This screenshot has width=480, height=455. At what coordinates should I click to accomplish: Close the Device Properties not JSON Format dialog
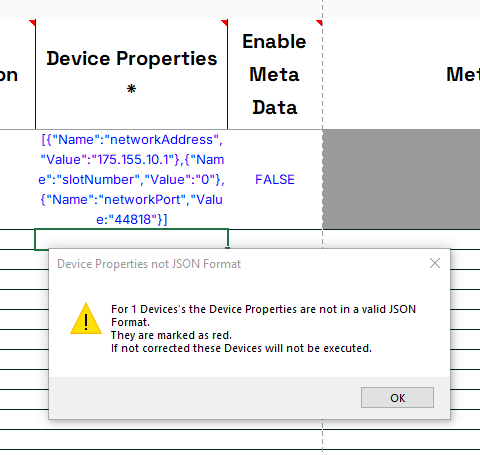pyautogui.click(x=435, y=263)
